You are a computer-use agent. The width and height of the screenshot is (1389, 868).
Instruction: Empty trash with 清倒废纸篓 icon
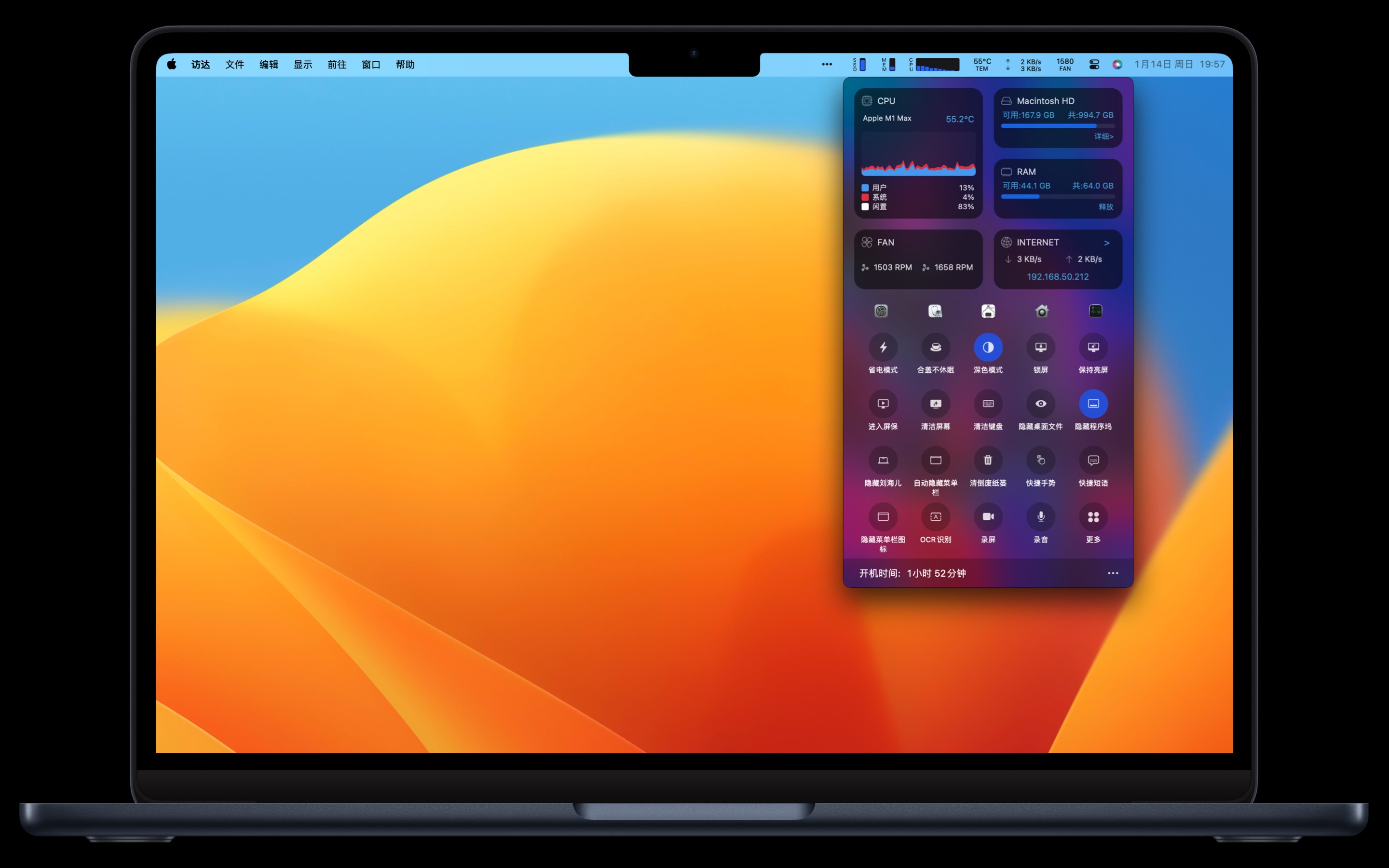pyautogui.click(x=988, y=460)
